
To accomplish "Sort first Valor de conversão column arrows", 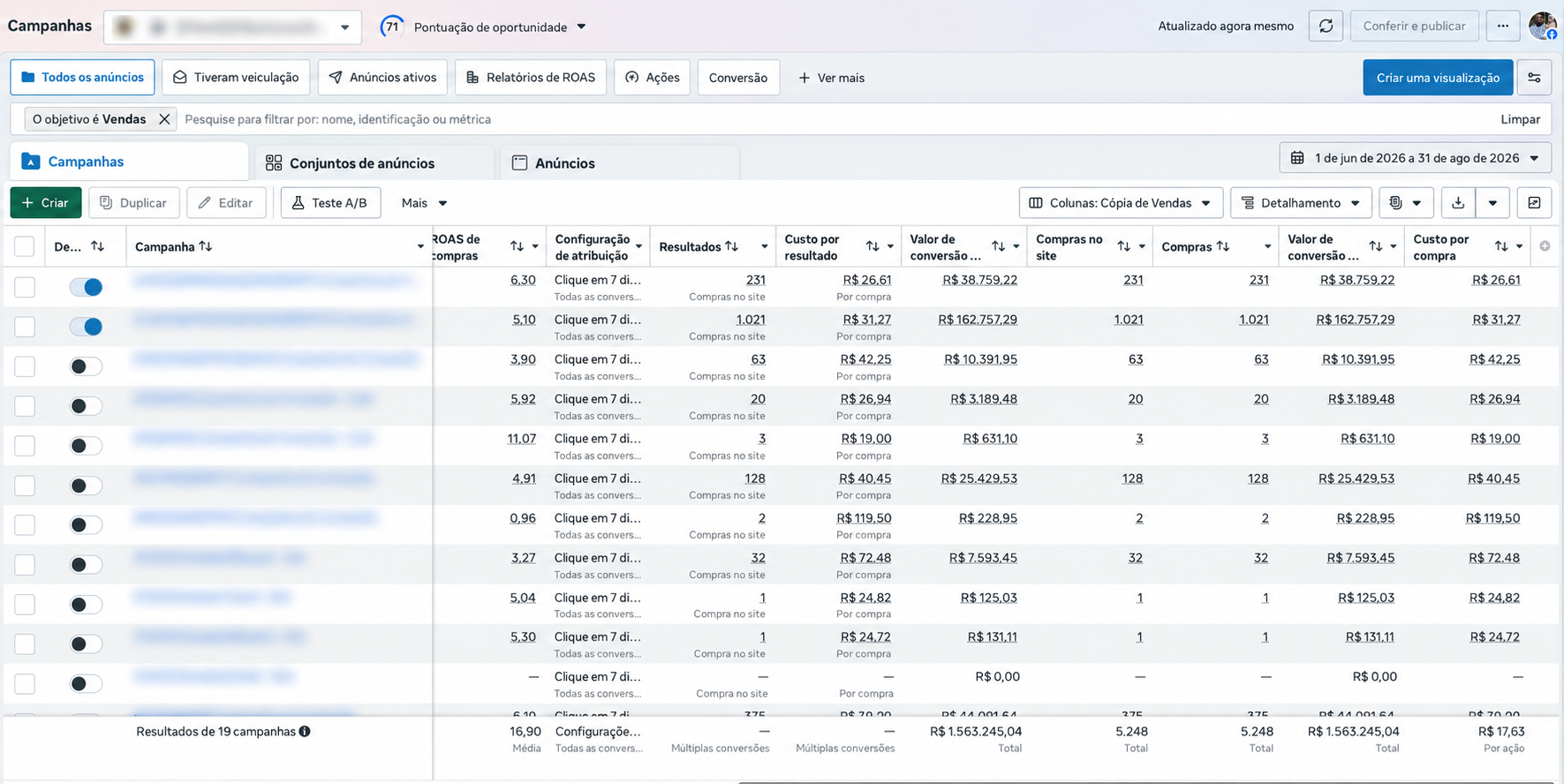I will [999, 246].
